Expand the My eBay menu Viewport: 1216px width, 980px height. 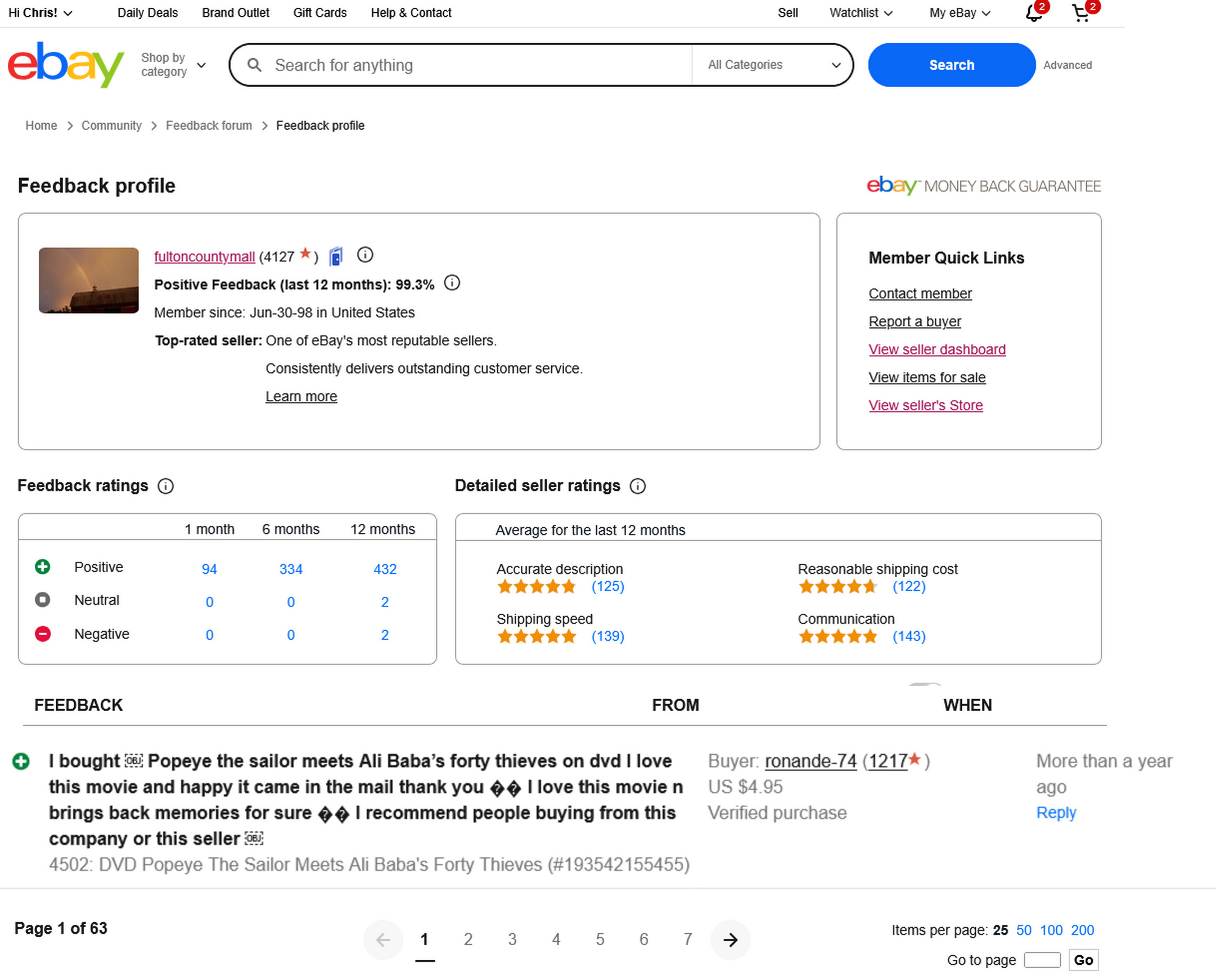click(x=960, y=13)
